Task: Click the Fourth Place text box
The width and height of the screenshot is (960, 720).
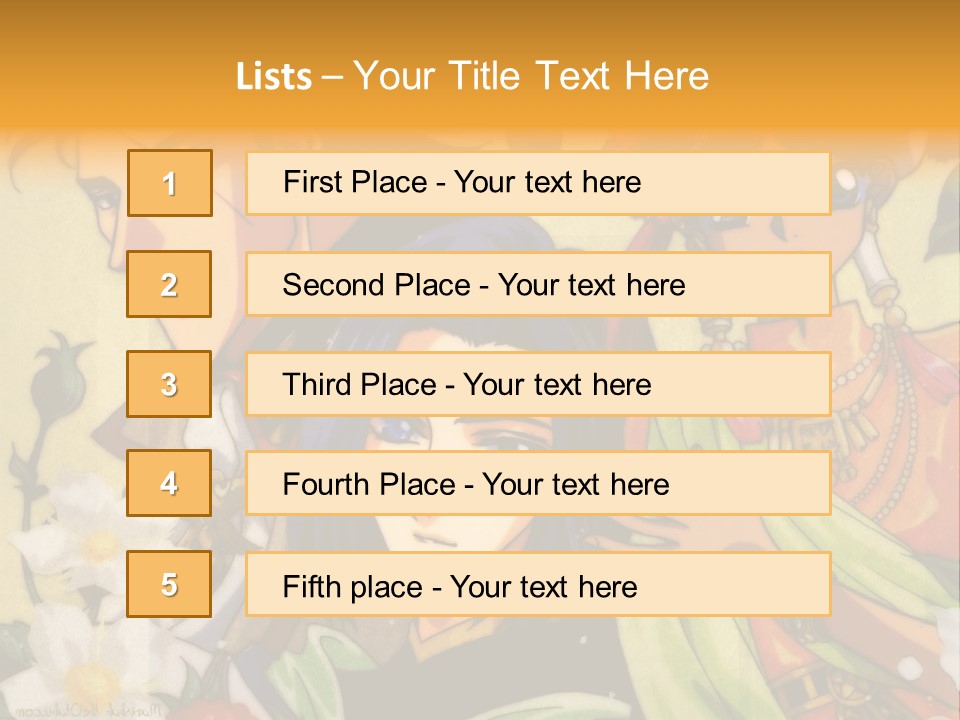Action: (x=538, y=484)
